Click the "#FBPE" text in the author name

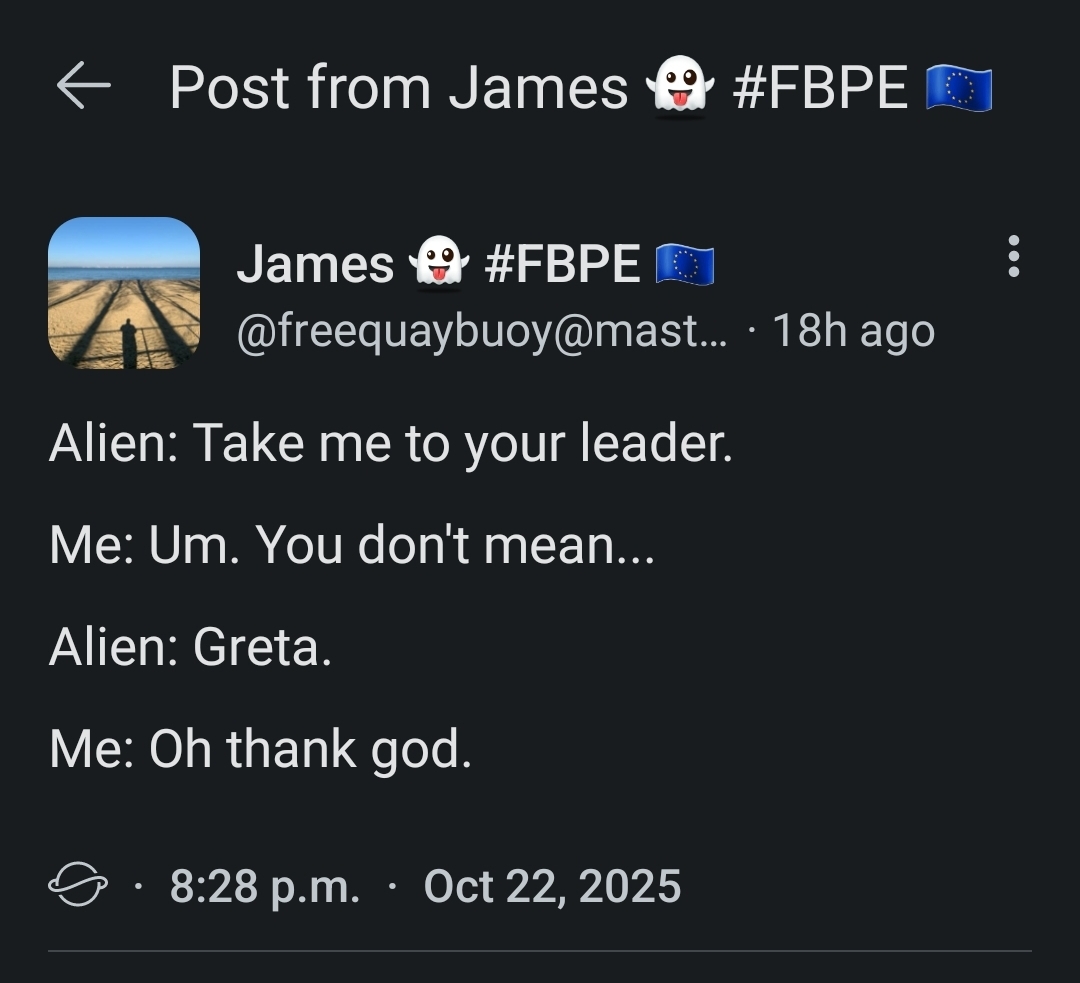(562, 265)
